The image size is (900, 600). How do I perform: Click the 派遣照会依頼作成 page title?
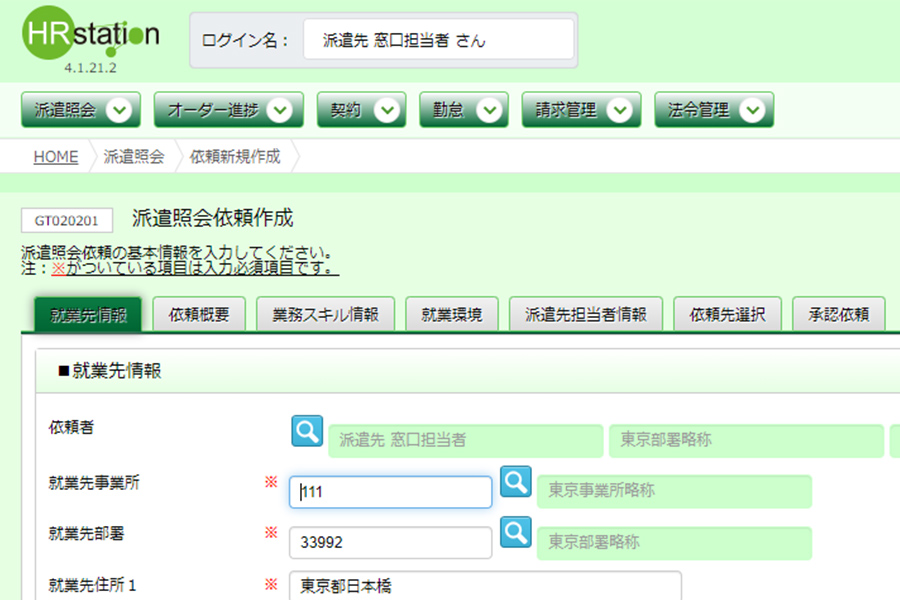click(212, 218)
